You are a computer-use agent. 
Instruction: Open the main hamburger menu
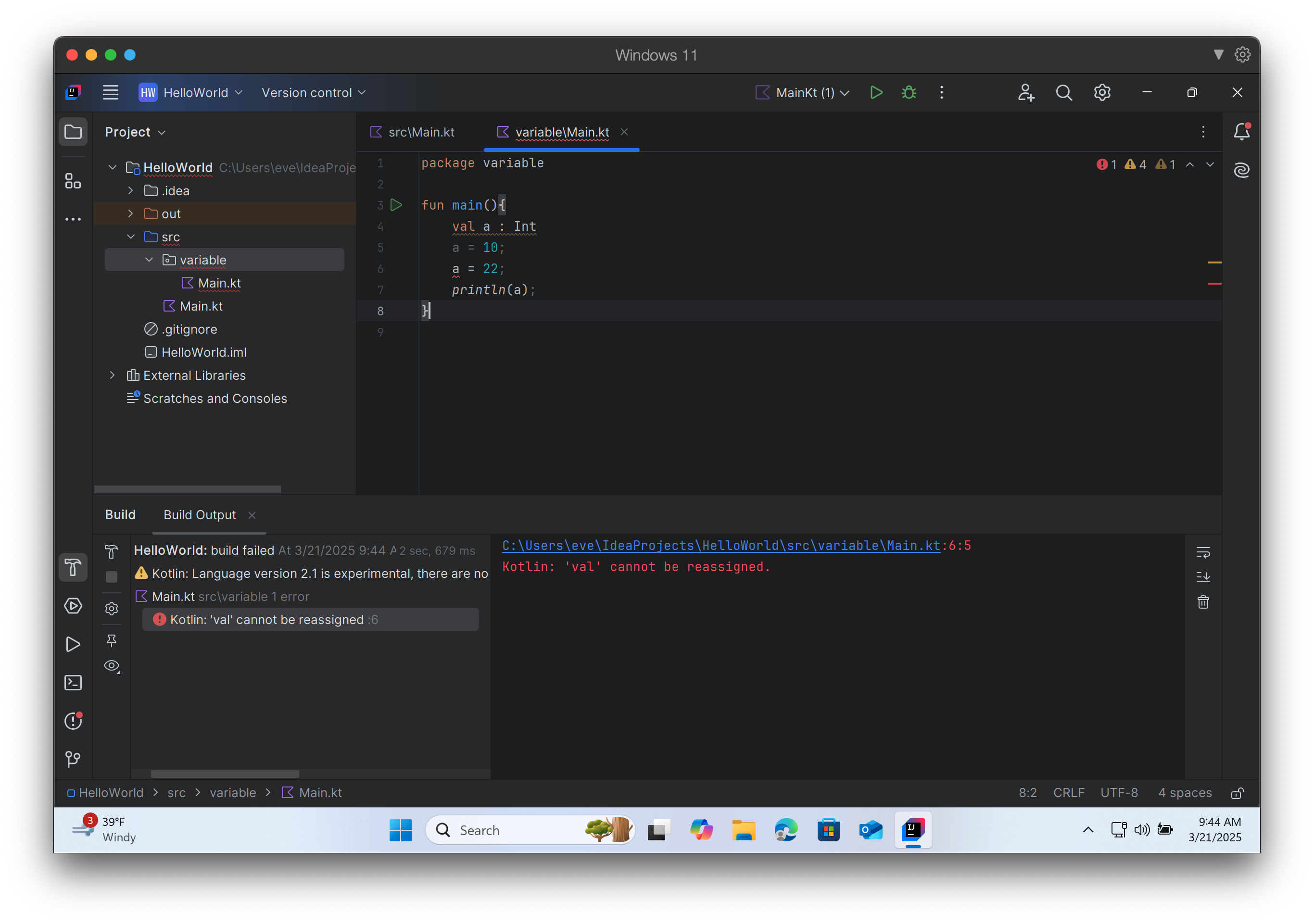click(x=111, y=92)
